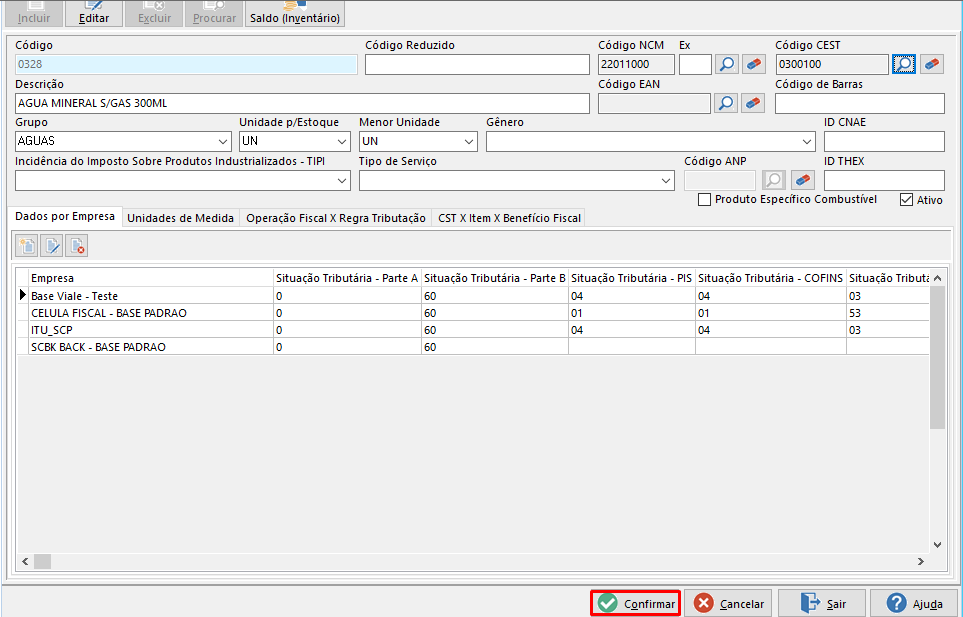Click the Ex input field

695,64
